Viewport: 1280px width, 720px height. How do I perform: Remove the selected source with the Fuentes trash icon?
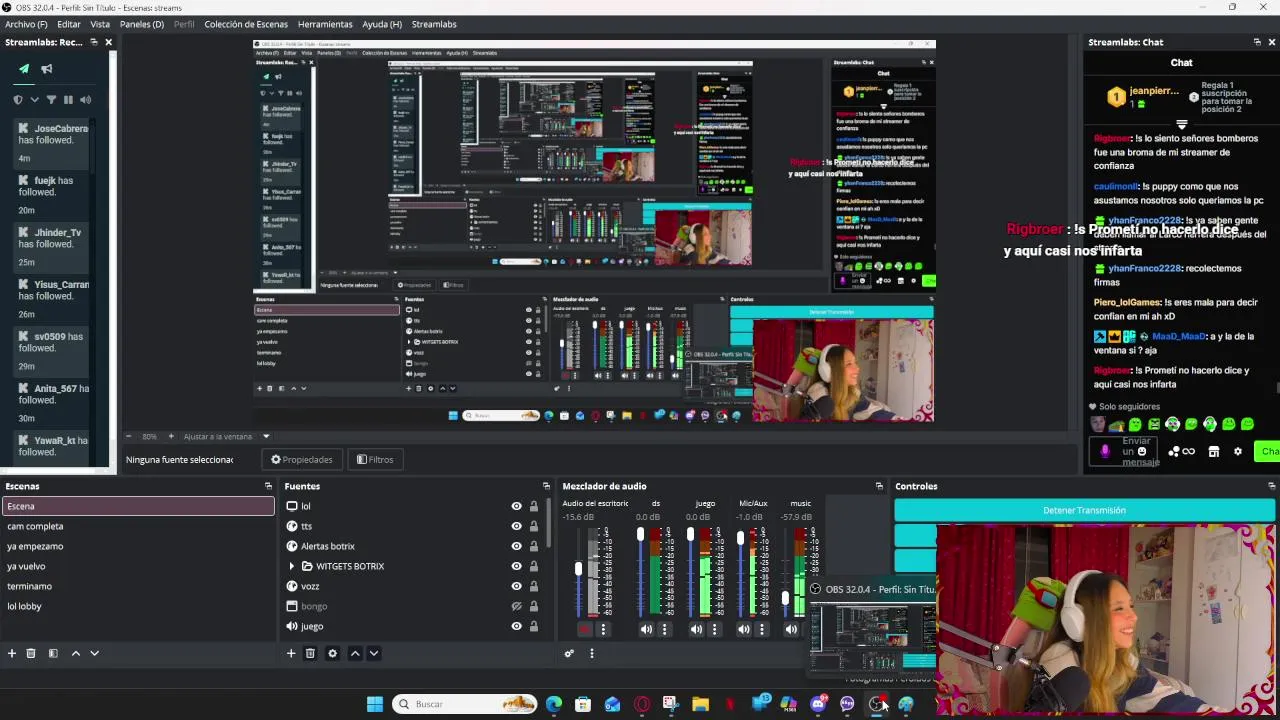pos(310,653)
